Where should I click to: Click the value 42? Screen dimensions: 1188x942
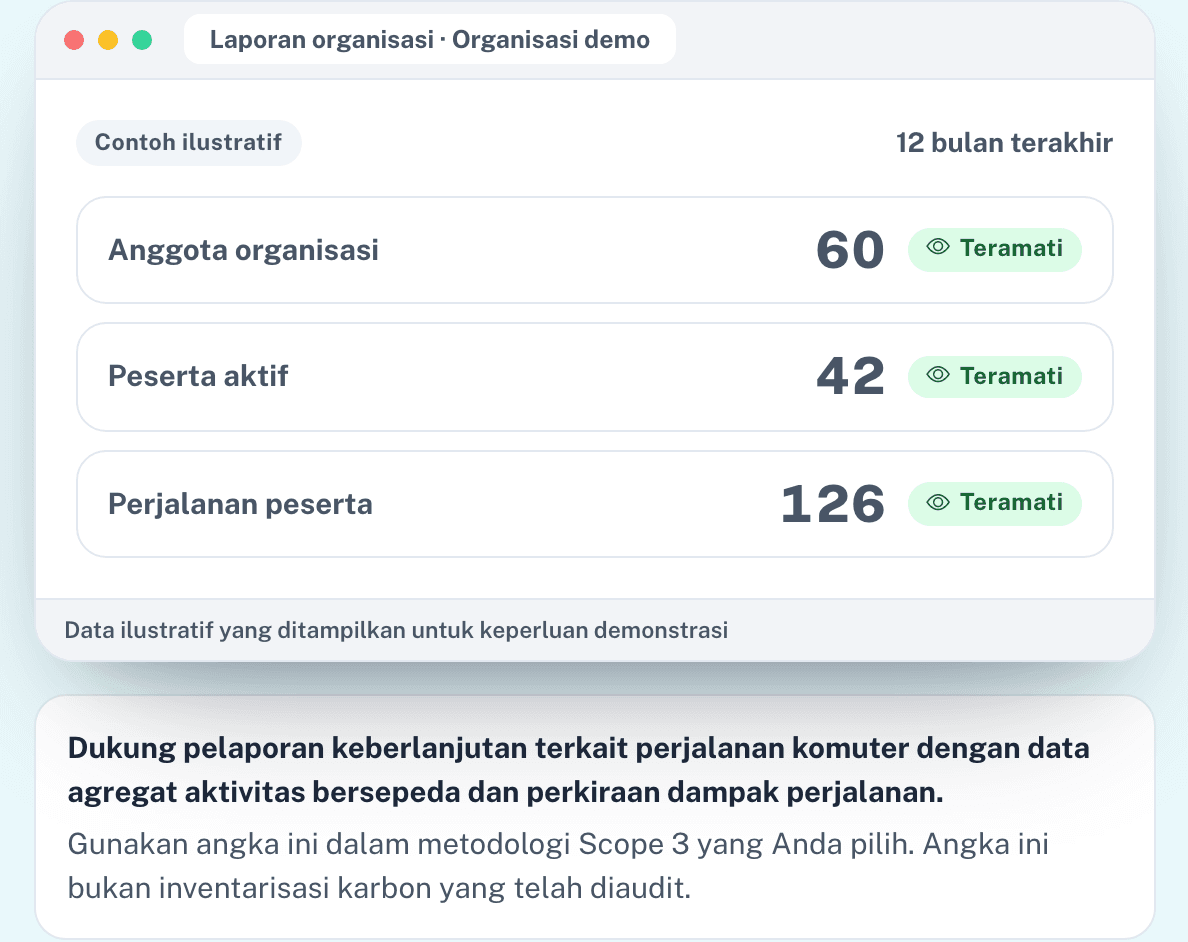click(x=850, y=377)
